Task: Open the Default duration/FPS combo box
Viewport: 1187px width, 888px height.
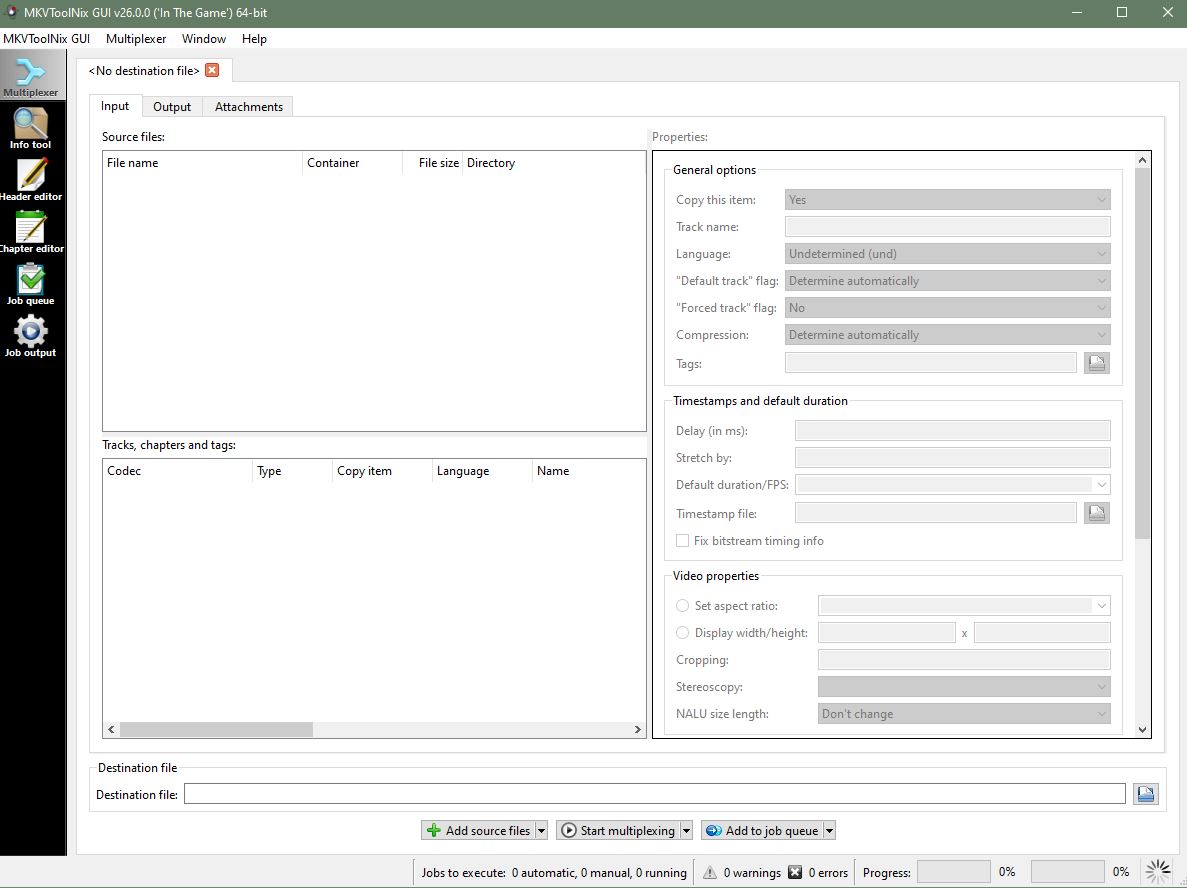Action: tap(952, 485)
